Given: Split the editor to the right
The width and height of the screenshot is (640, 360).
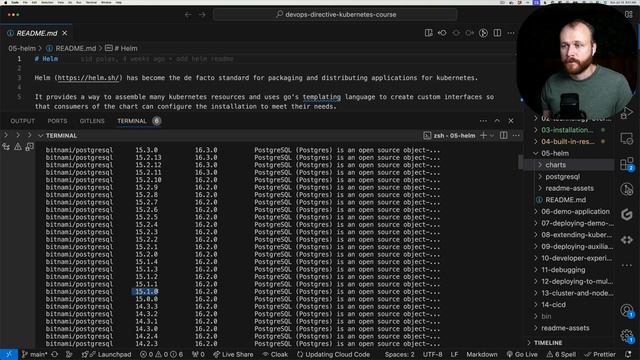Looking at the screenshot, I should [497, 33].
